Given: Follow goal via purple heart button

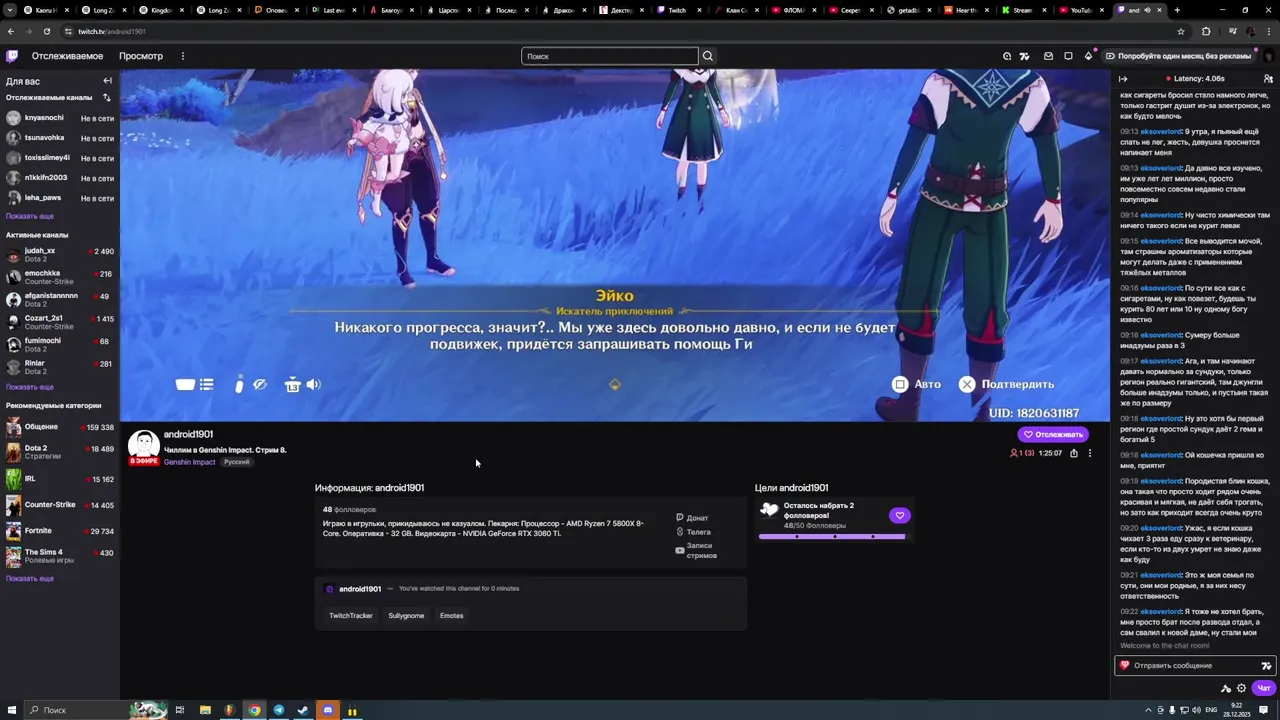Looking at the screenshot, I should tap(900, 516).
